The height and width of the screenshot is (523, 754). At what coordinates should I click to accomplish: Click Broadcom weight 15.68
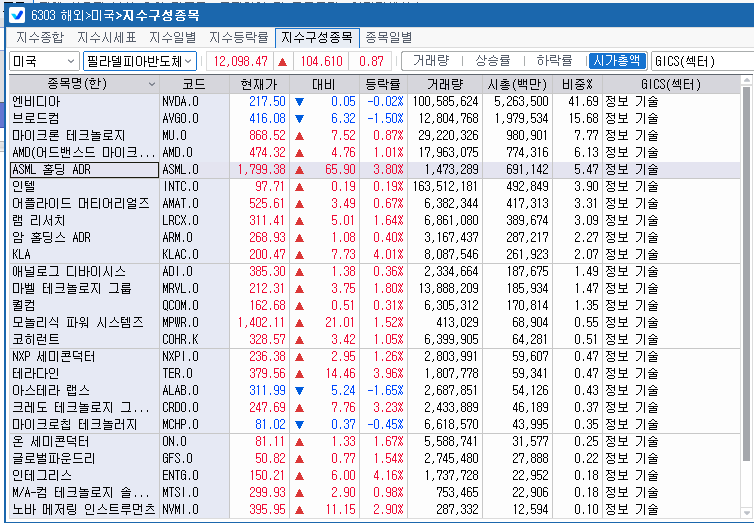tap(584, 118)
